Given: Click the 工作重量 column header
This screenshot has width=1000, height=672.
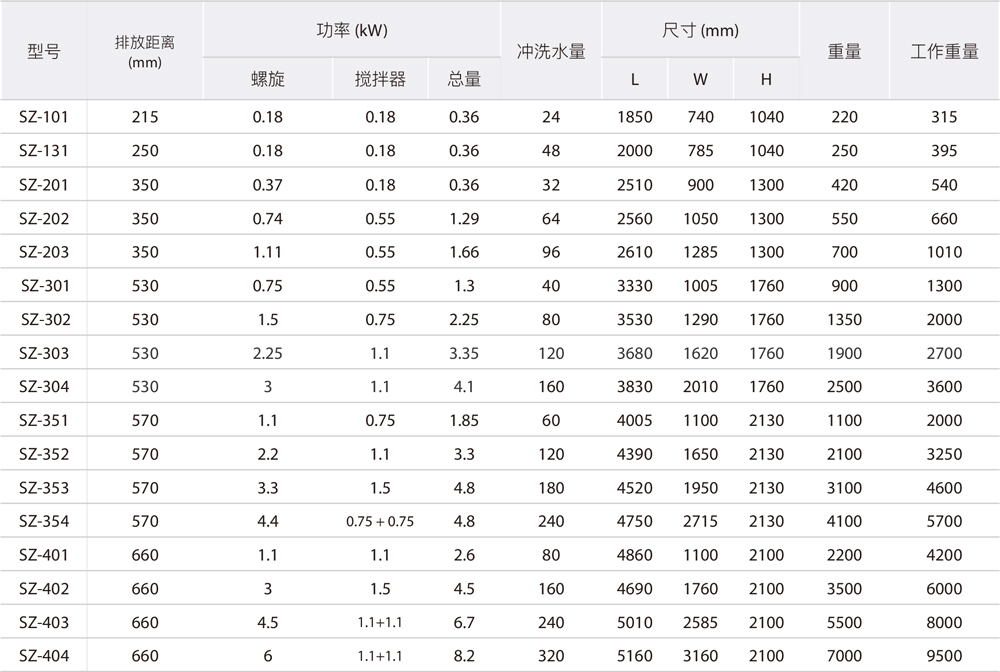Looking at the screenshot, I should pyautogui.click(x=944, y=52).
